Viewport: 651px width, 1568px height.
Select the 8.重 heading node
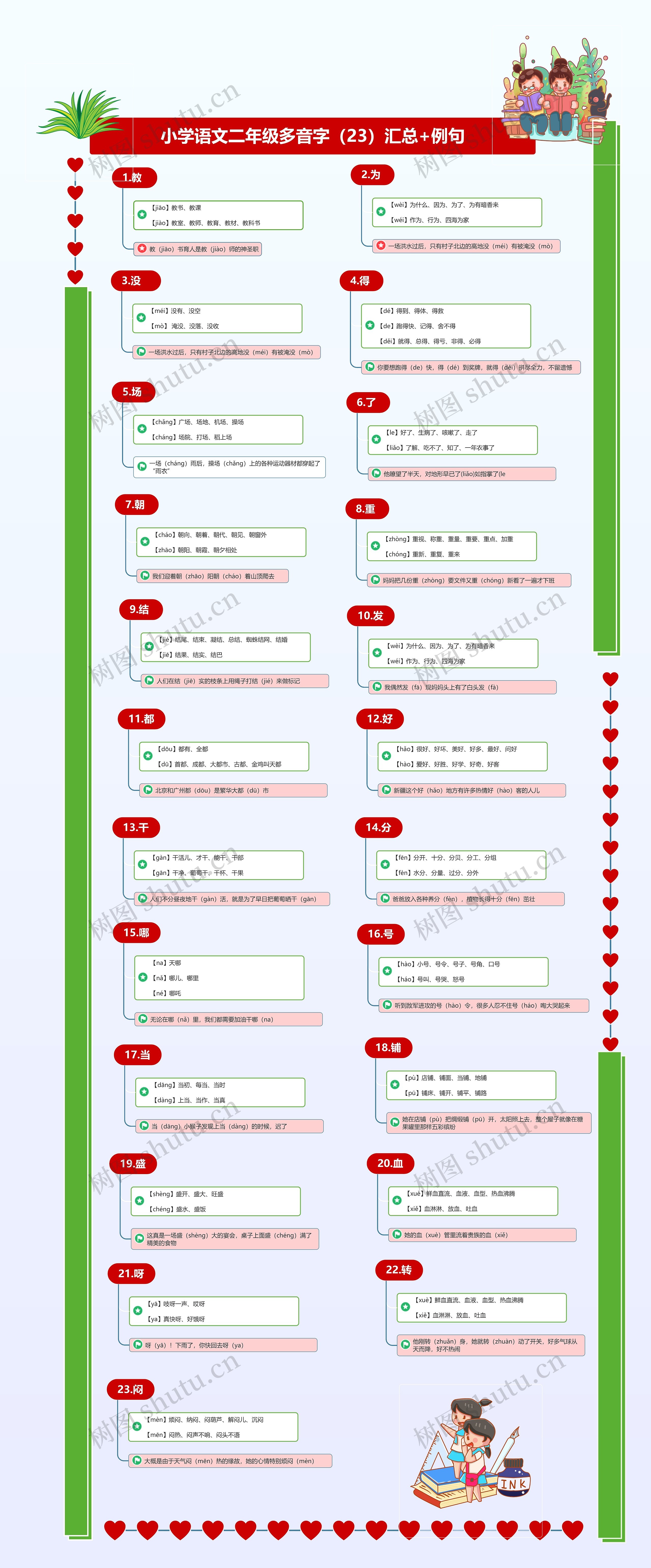tap(367, 508)
